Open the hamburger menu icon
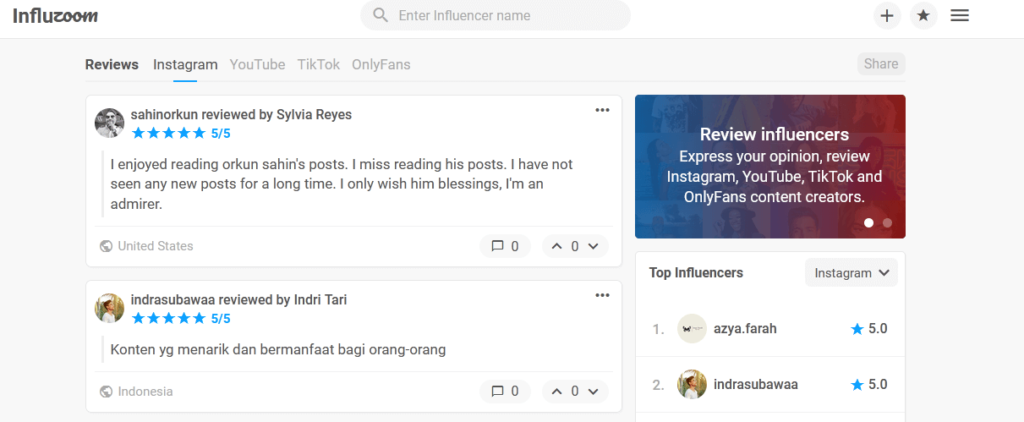This screenshot has width=1024, height=422. (959, 16)
